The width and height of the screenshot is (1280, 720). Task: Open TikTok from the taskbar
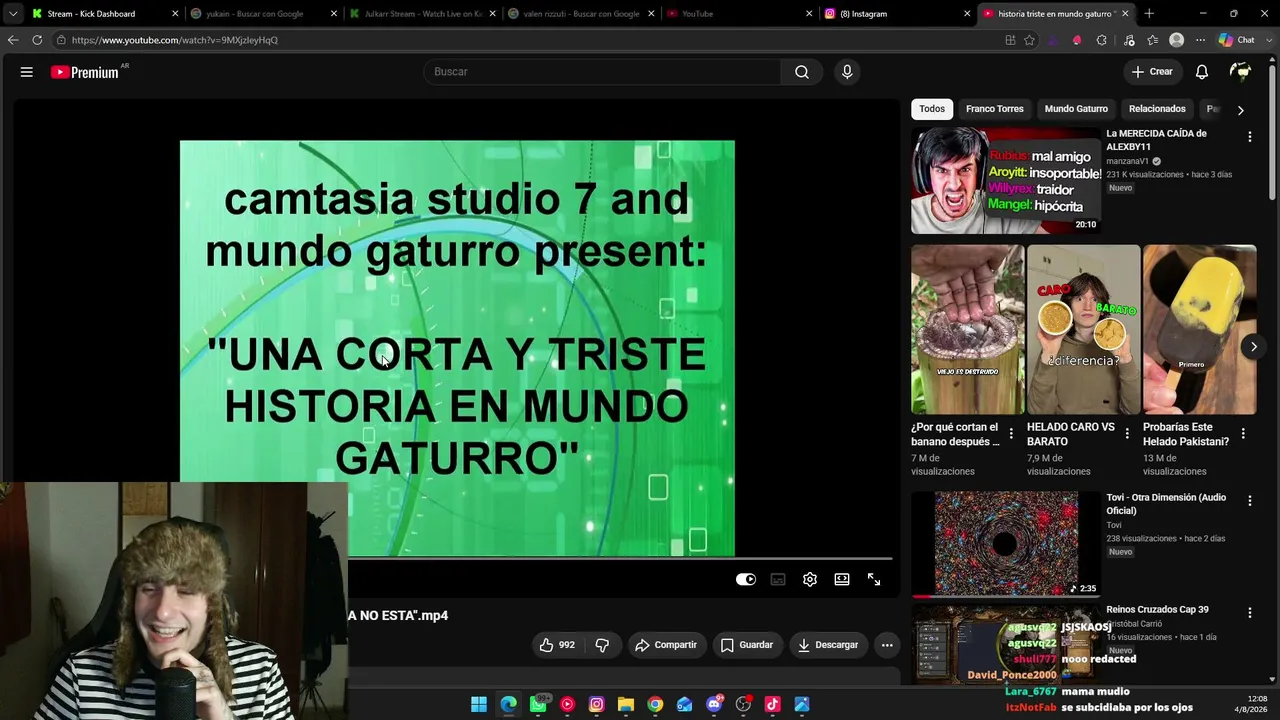point(772,705)
